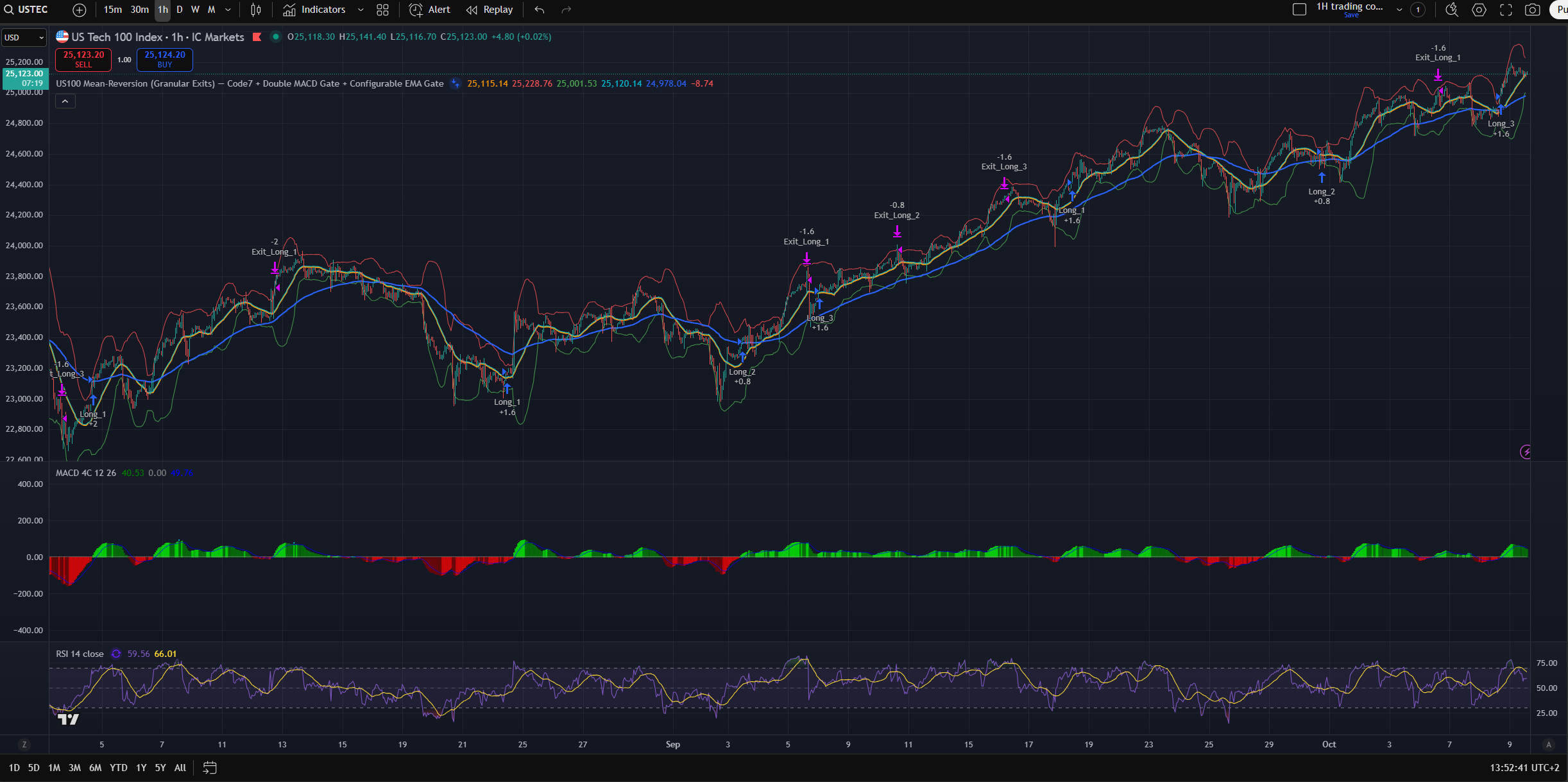Viewport: 1568px width, 782px height.
Task: Start bar Replay mode
Action: 490,10
